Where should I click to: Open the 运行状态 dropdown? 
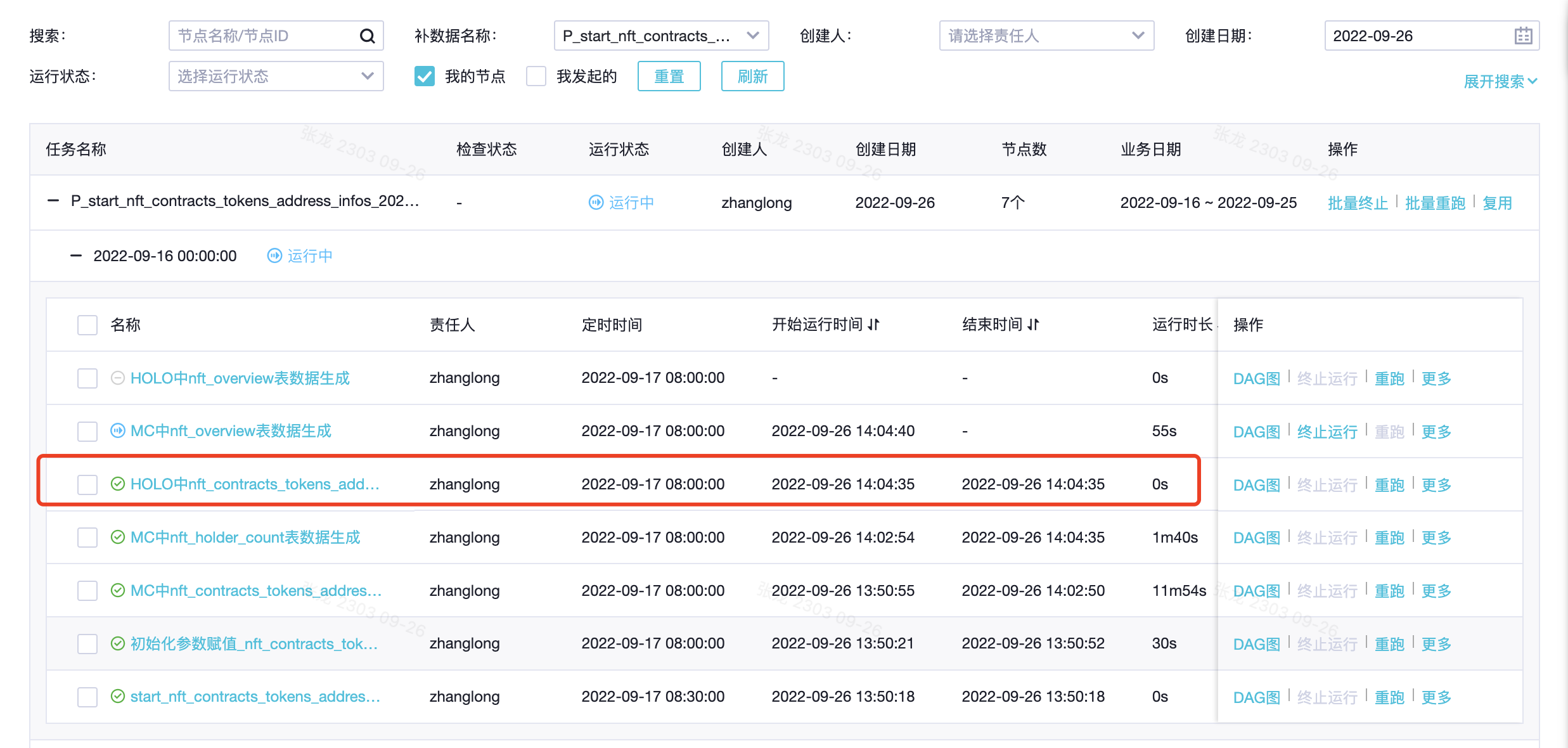(x=276, y=76)
